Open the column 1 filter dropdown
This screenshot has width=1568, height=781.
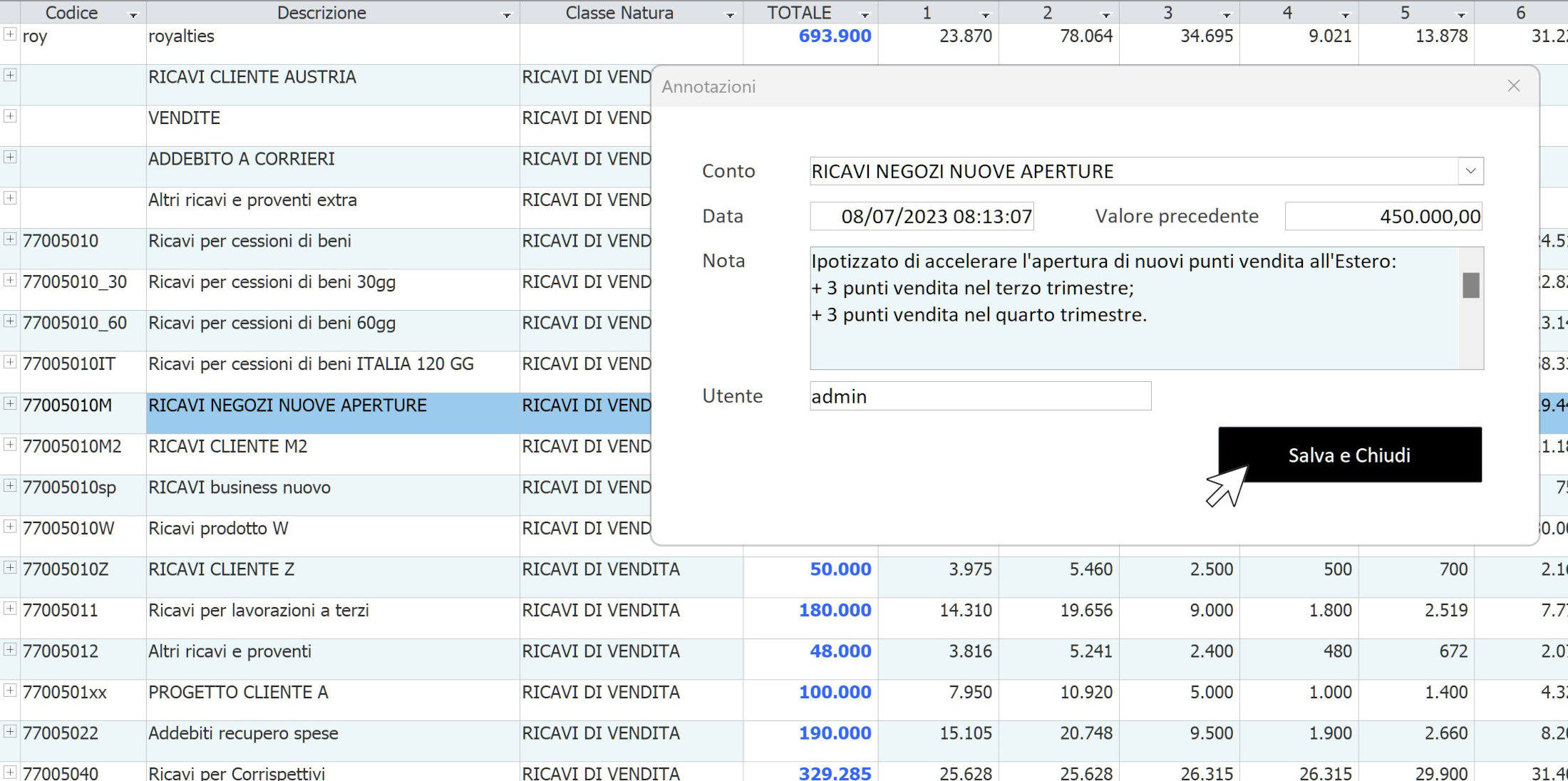pos(985,14)
